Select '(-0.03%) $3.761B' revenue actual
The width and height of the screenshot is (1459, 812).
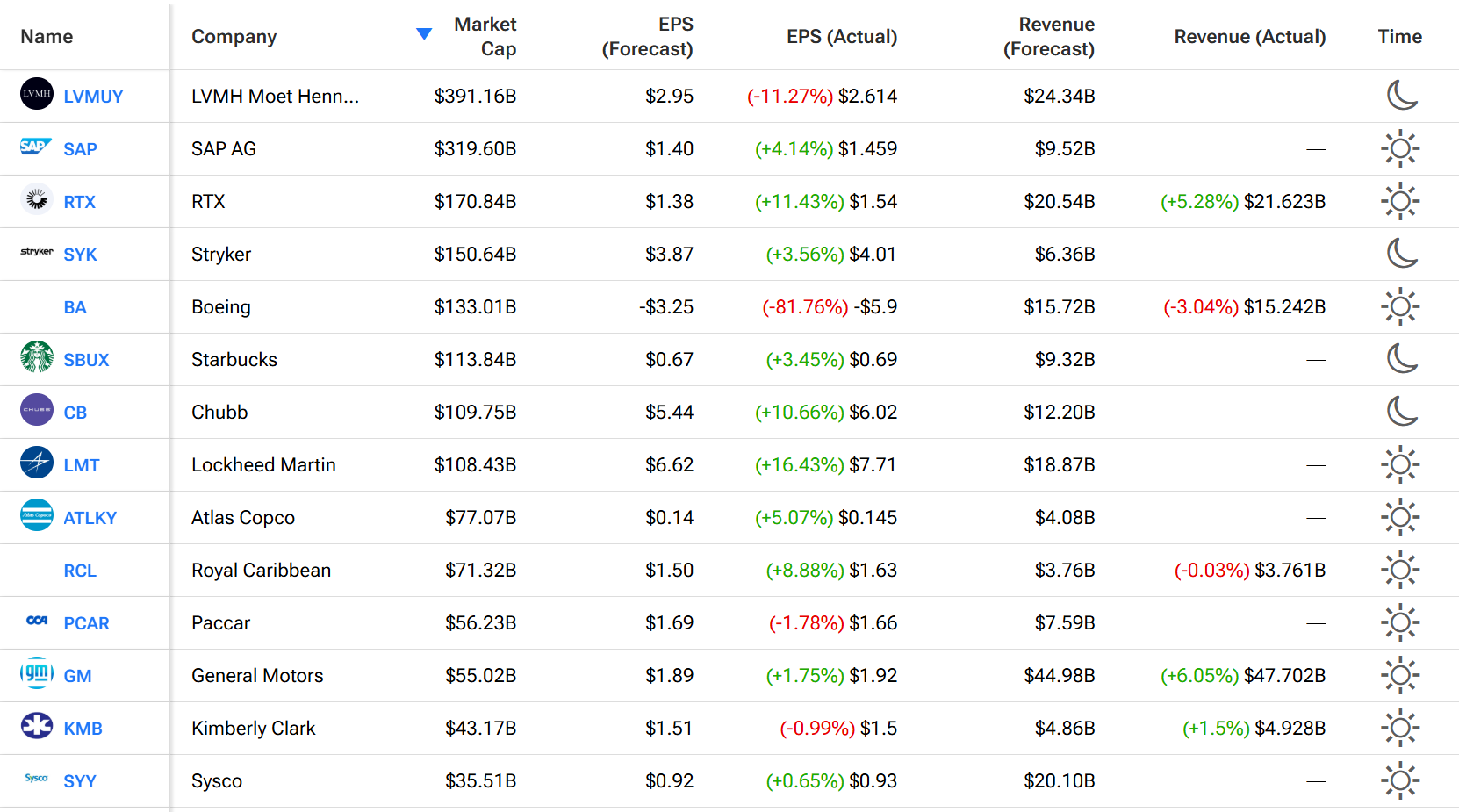point(1250,571)
